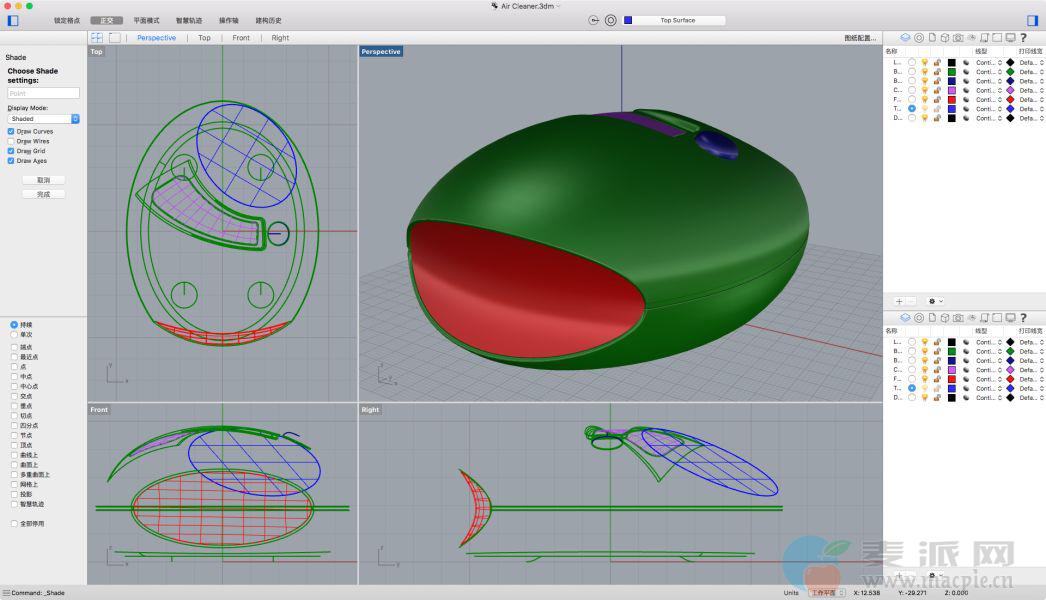Open the Layers panel icon
This screenshot has height=600, width=1046.
[906, 38]
